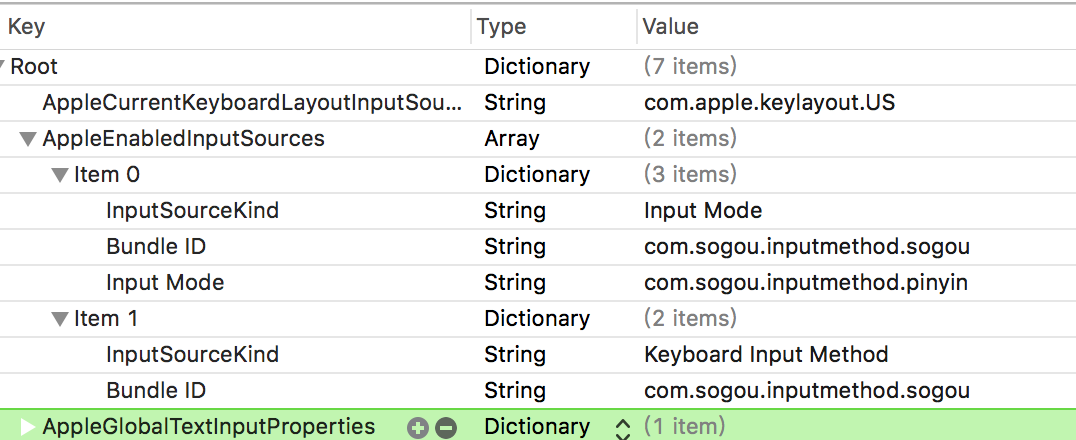Expand AppleGlobalTextInputProperties disclosure triangle

[27, 427]
